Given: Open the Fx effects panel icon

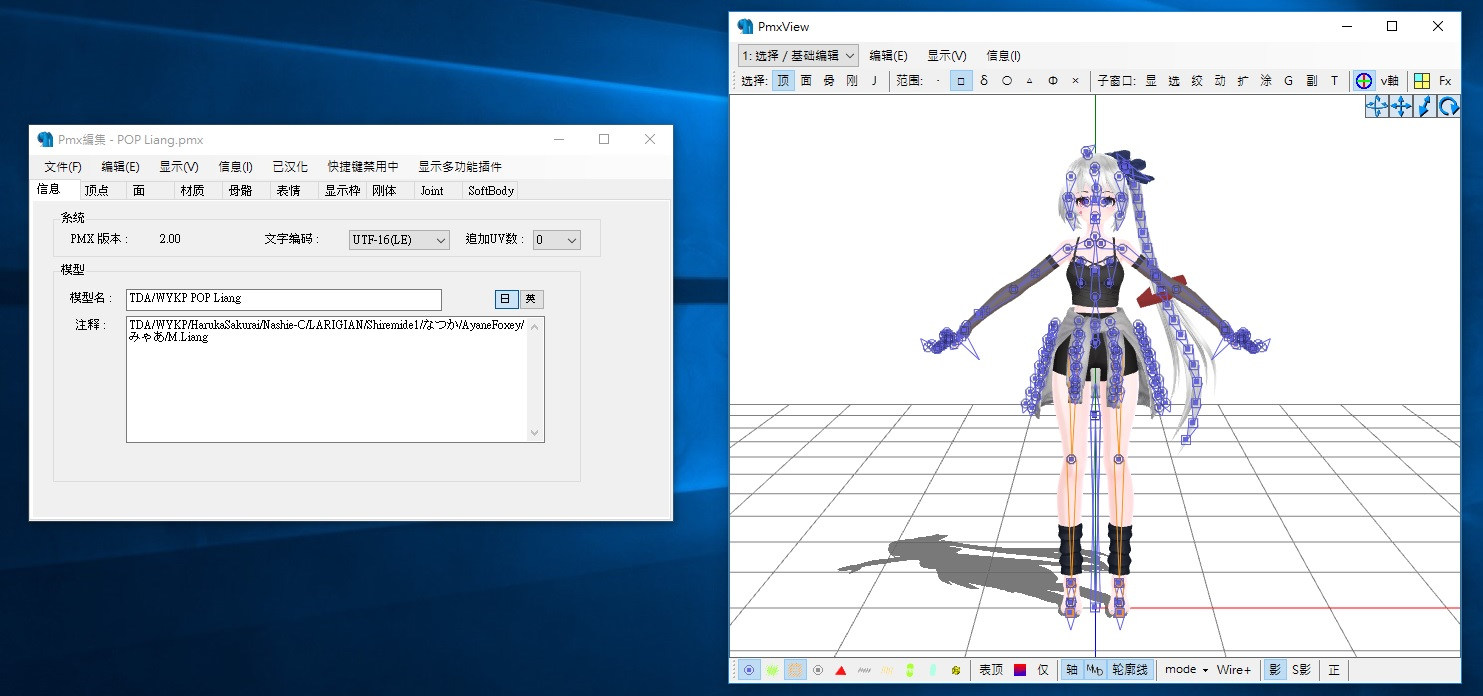Looking at the screenshot, I should [x=1447, y=80].
